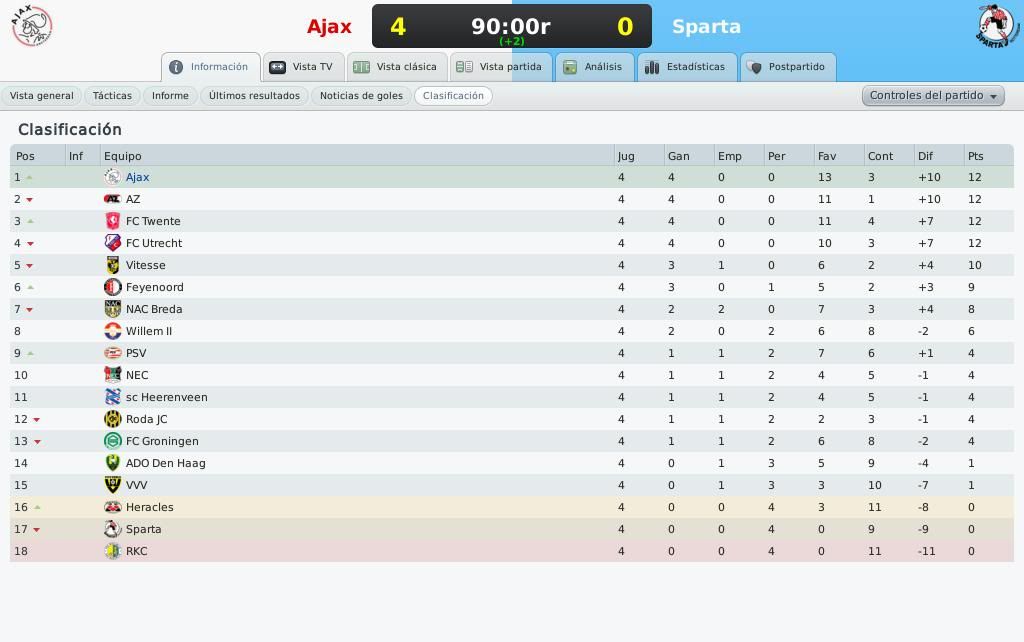Image resolution: width=1024 pixels, height=642 pixels.
Task: Select the Análisis tab
Action: pos(594,67)
